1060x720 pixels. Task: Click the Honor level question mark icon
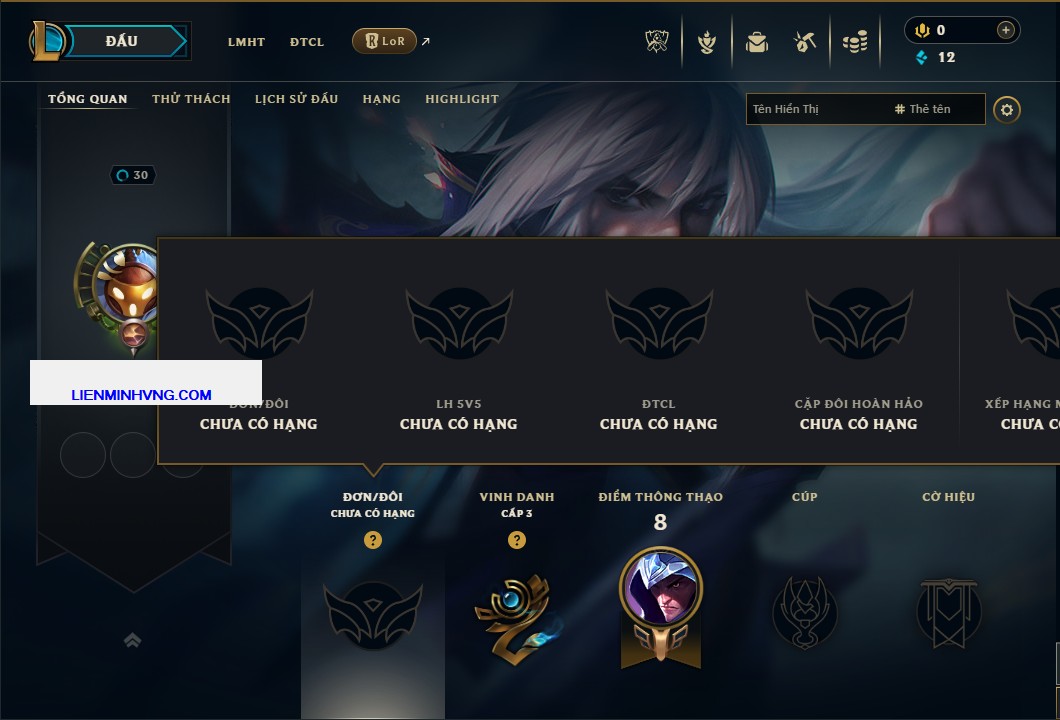tap(516, 539)
